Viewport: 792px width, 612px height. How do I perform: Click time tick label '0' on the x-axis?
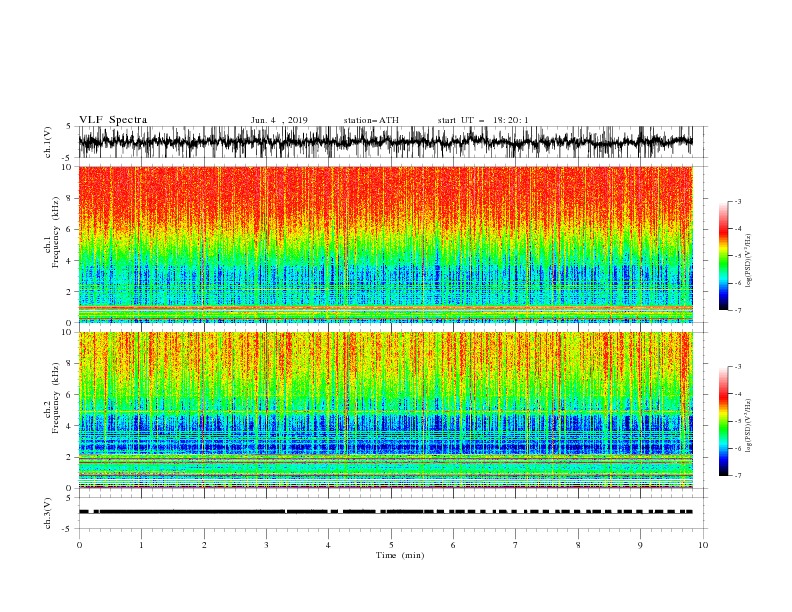(79, 545)
